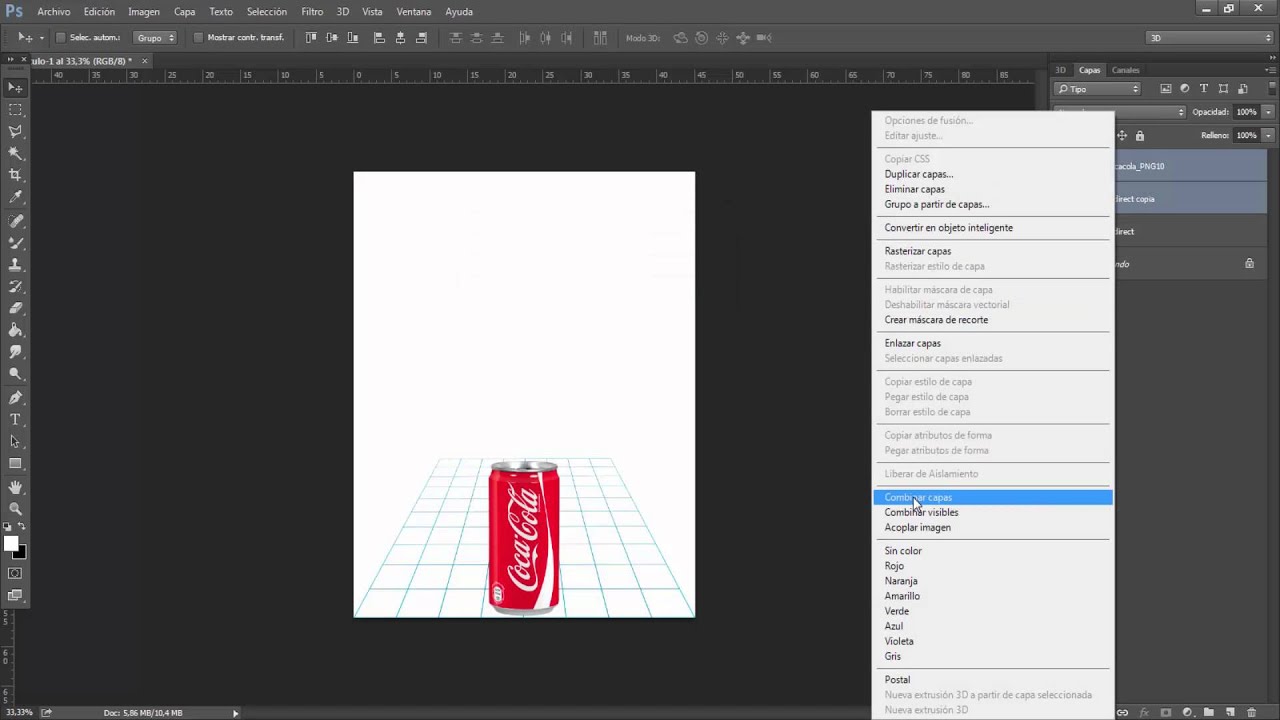
Task: Select the Eyedropper tool
Action: point(15,197)
